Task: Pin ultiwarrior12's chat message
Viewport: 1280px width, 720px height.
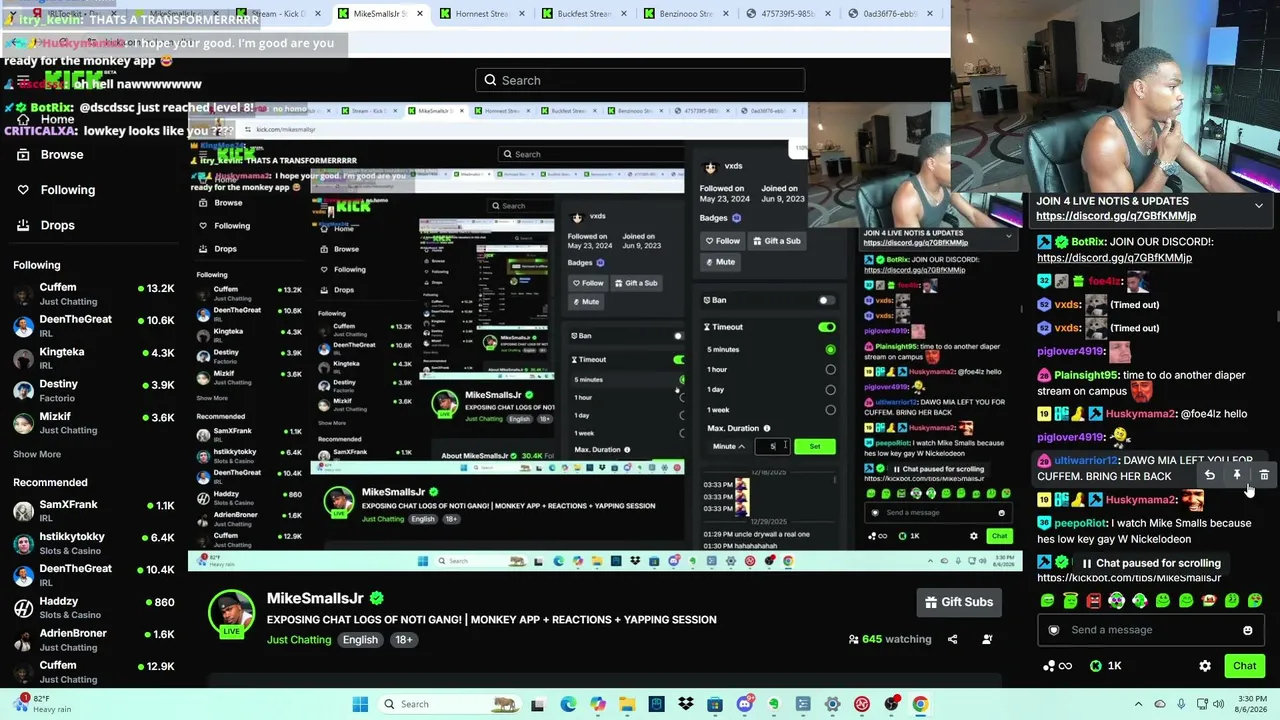Action: 1237,475
